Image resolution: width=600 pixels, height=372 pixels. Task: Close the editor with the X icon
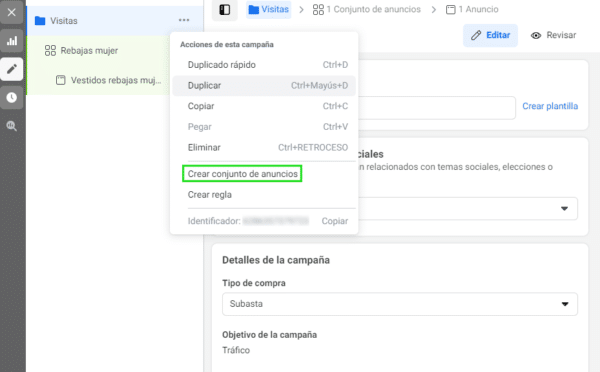coord(11,12)
